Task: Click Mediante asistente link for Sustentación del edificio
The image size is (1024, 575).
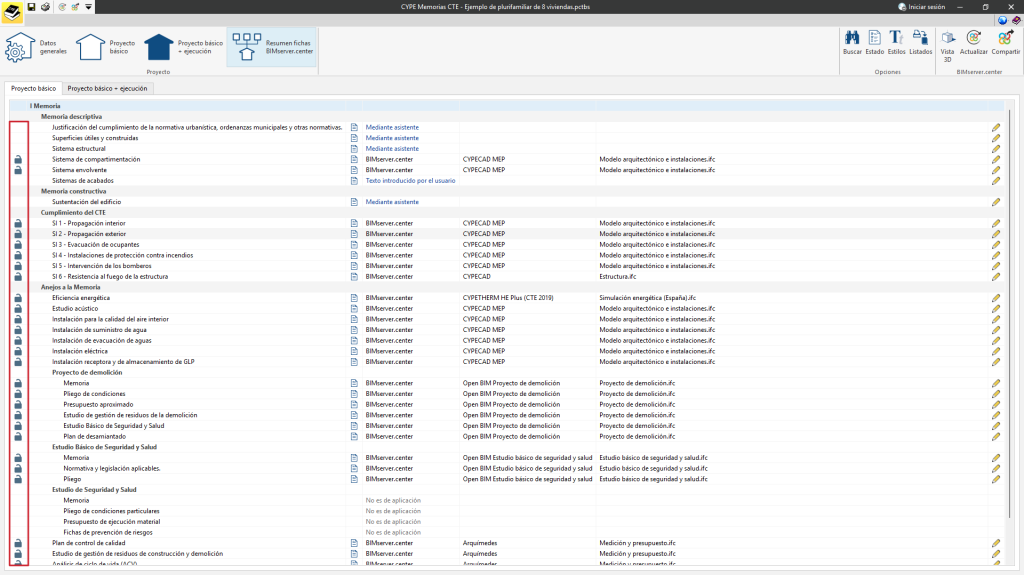Action: point(392,202)
